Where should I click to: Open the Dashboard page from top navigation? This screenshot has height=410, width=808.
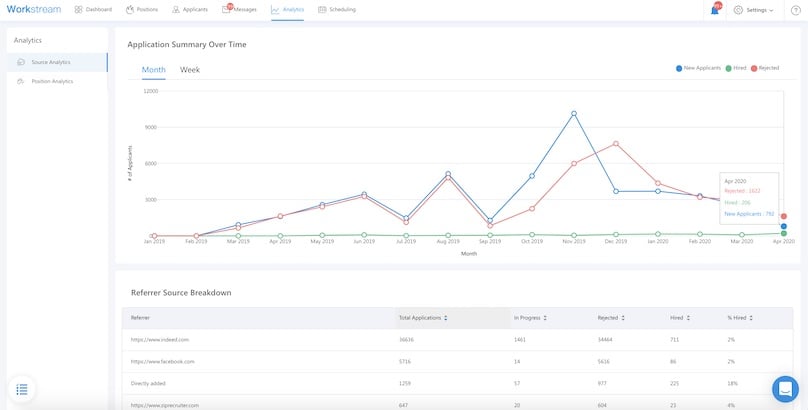click(93, 9)
